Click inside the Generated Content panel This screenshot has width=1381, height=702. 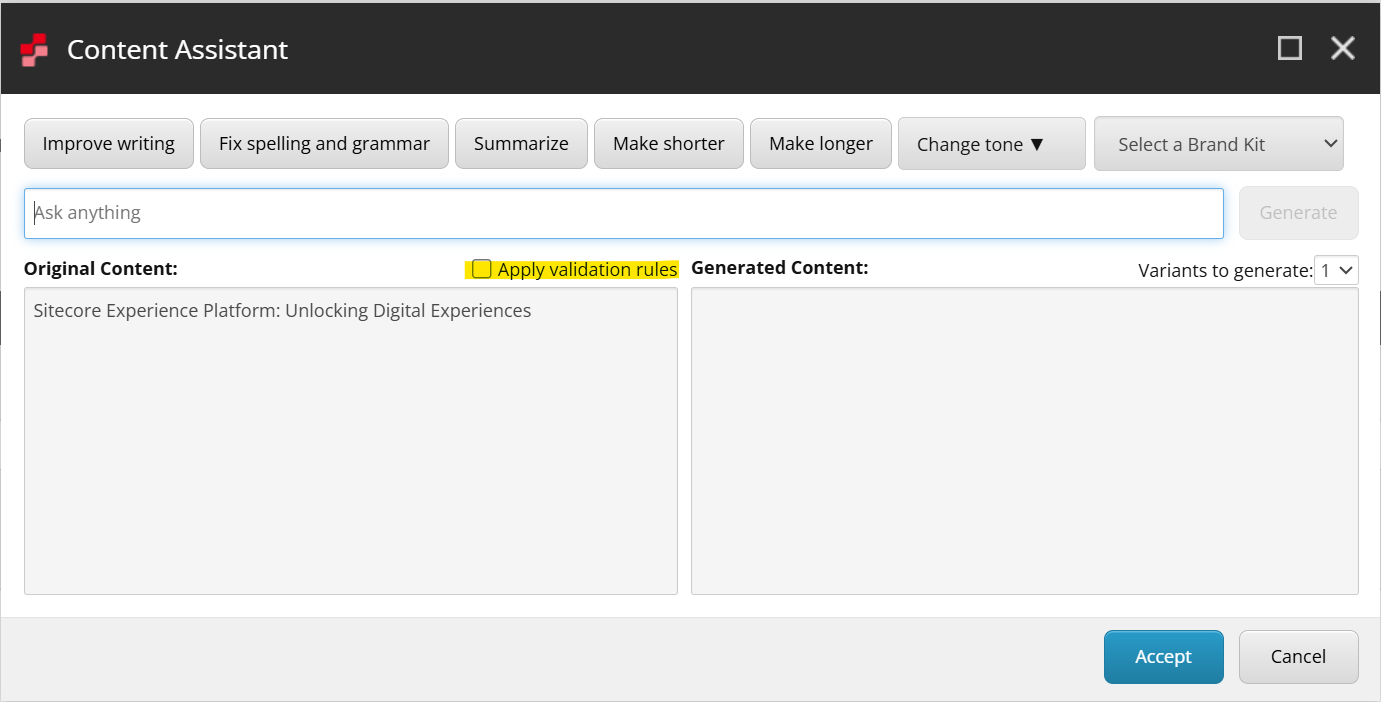click(x=1024, y=440)
